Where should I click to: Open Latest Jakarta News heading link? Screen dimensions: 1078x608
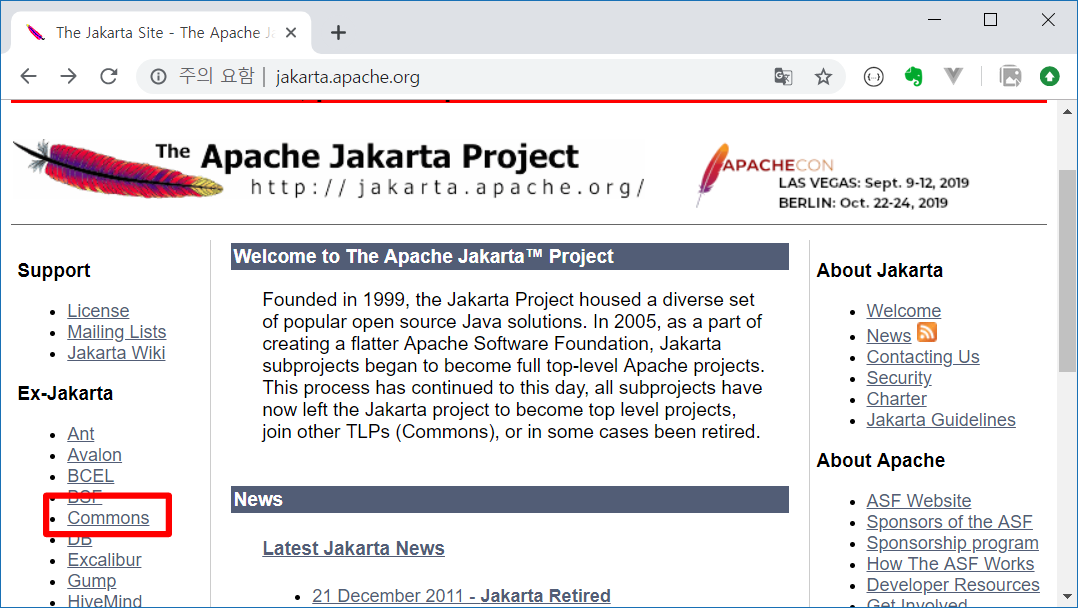(x=353, y=548)
